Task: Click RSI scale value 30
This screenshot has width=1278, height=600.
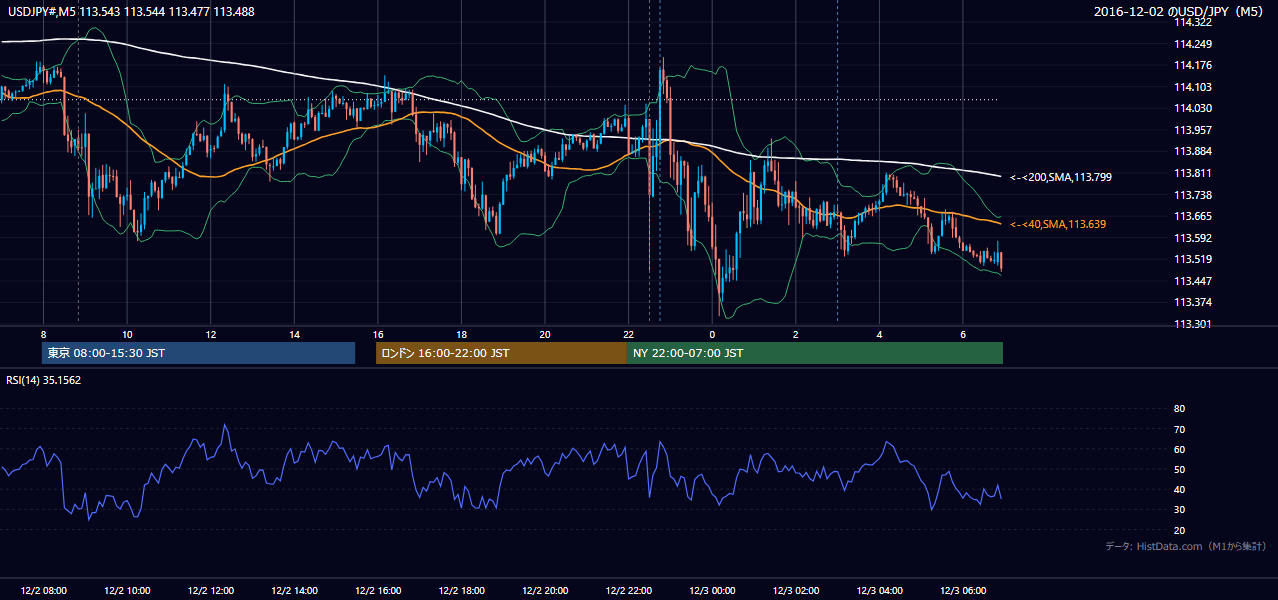Action: pos(1179,510)
